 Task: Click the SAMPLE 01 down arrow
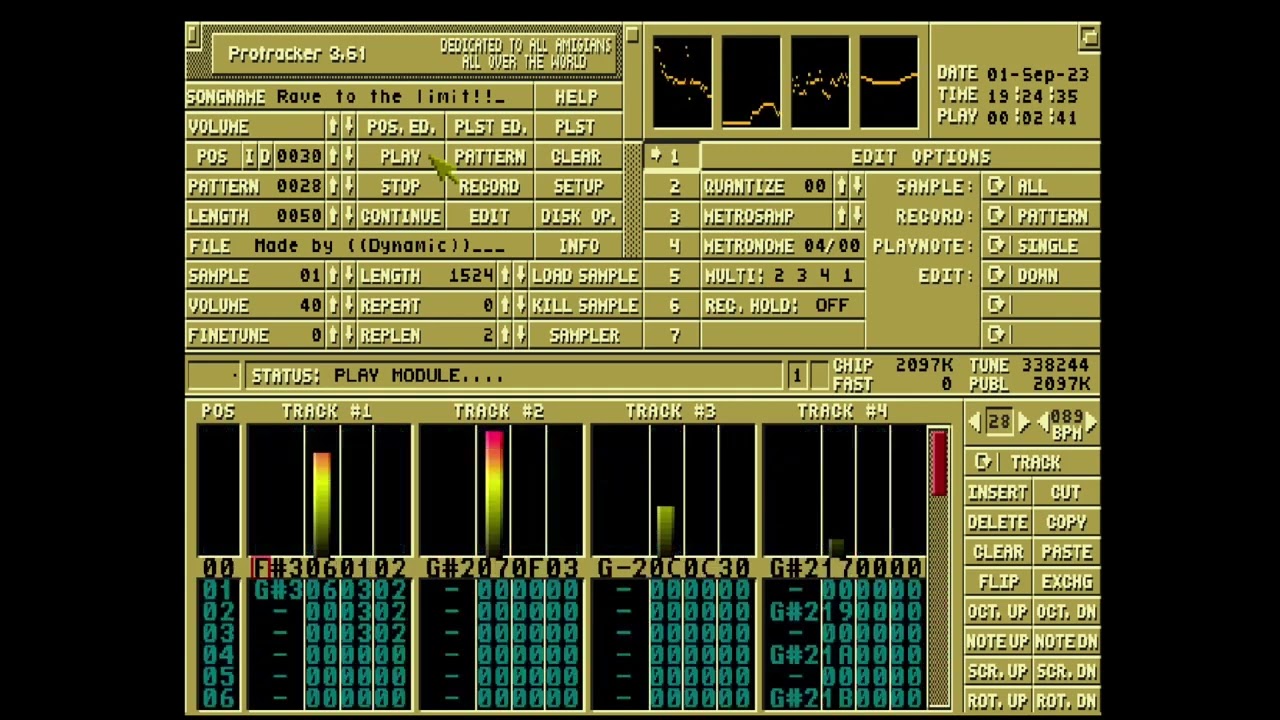pos(348,276)
